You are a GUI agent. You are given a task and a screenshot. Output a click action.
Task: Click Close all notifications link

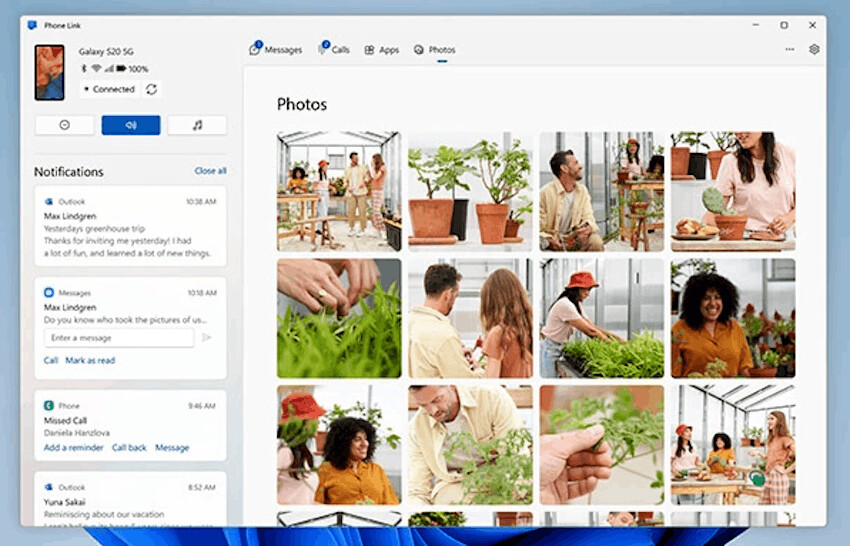210,171
